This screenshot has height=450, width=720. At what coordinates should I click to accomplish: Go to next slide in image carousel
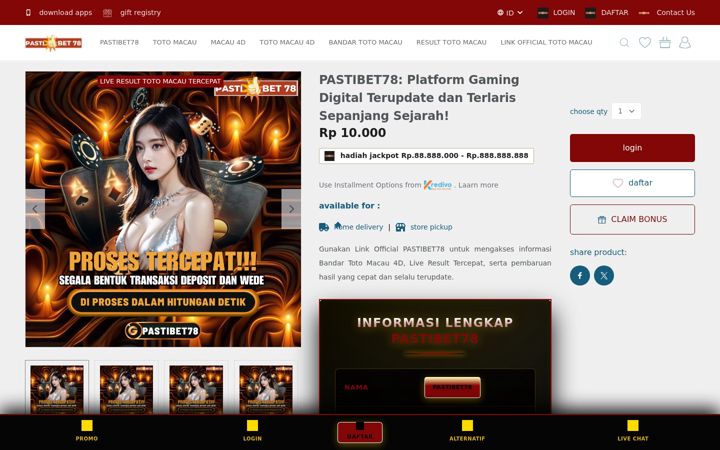pyautogui.click(x=291, y=209)
